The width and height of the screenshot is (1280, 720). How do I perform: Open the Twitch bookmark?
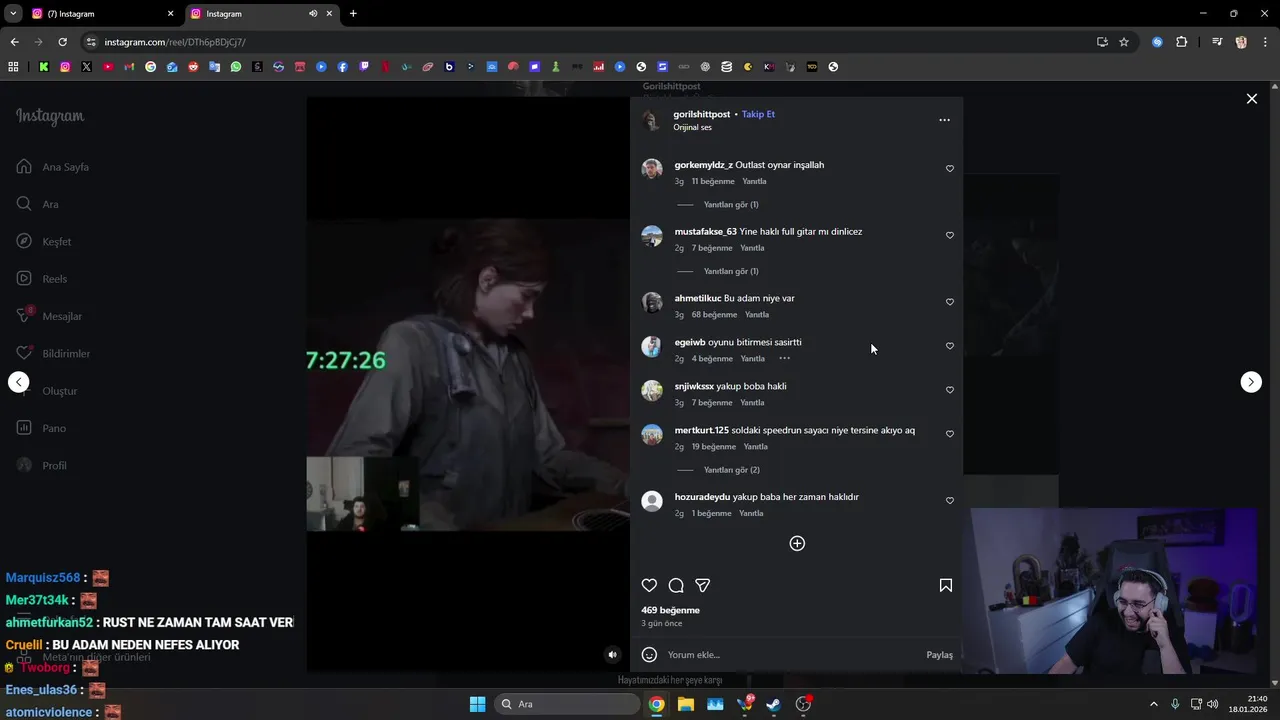(364, 67)
